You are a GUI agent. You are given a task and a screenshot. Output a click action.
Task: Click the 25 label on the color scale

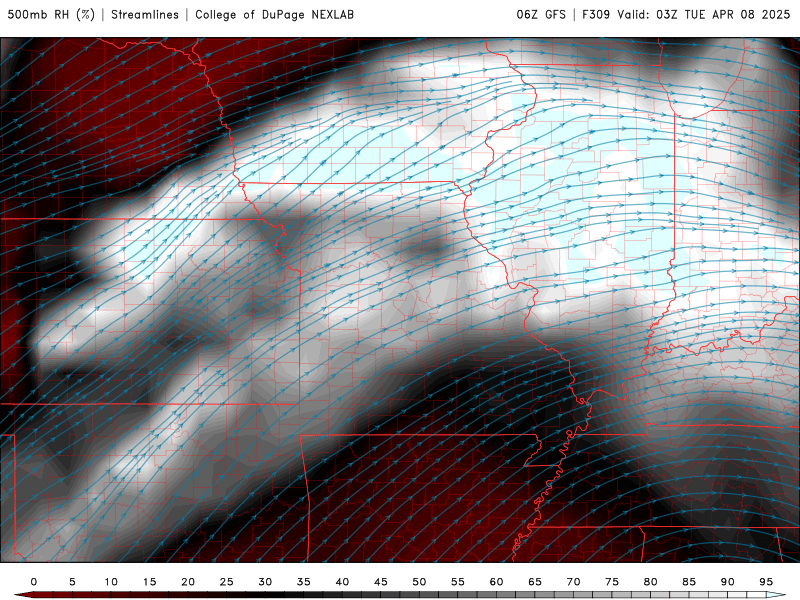(227, 582)
